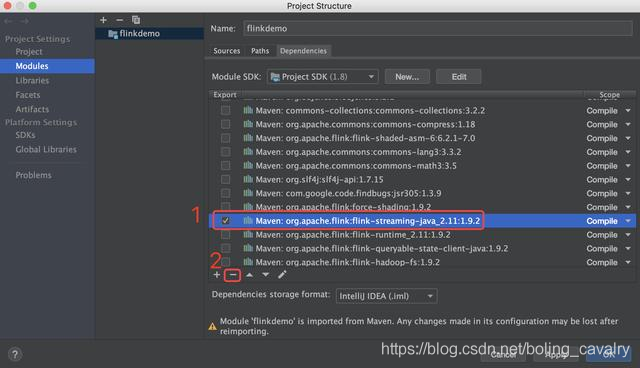Image resolution: width=640 pixels, height=368 pixels.
Task: Click the New... SDK button
Action: tap(407, 77)
